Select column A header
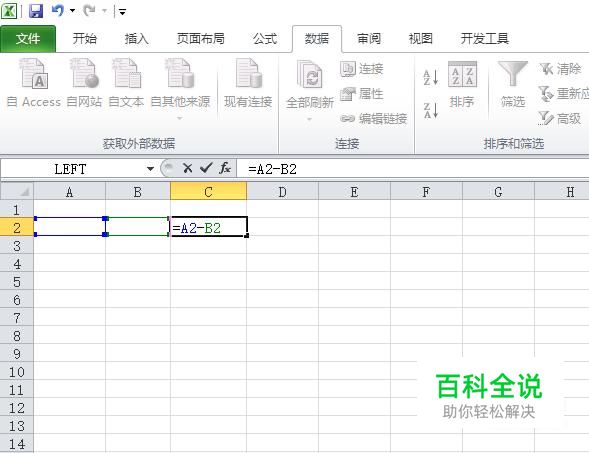Screen dimensions: 589x453 (x=69, y=192)
